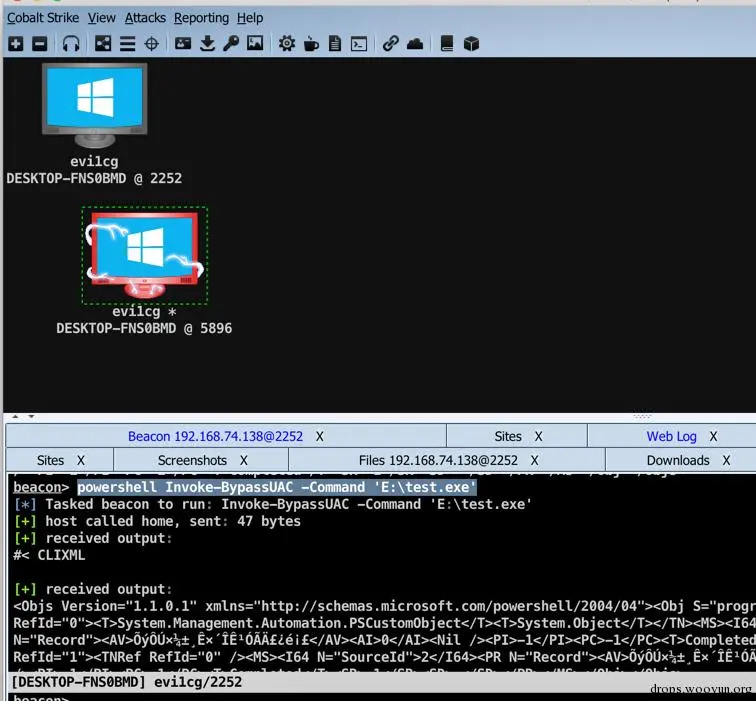Open About via the cube icon
756x701 pixels.
click(x=471, y=44)
